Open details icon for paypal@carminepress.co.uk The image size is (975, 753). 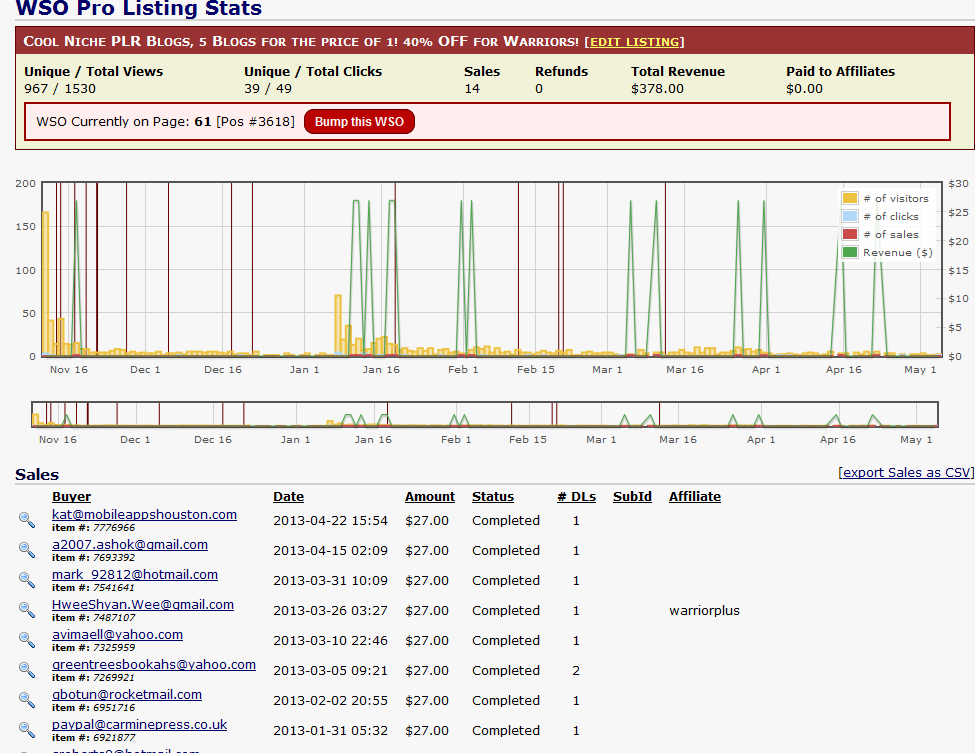pyautogui.click(x=27, y=730)
